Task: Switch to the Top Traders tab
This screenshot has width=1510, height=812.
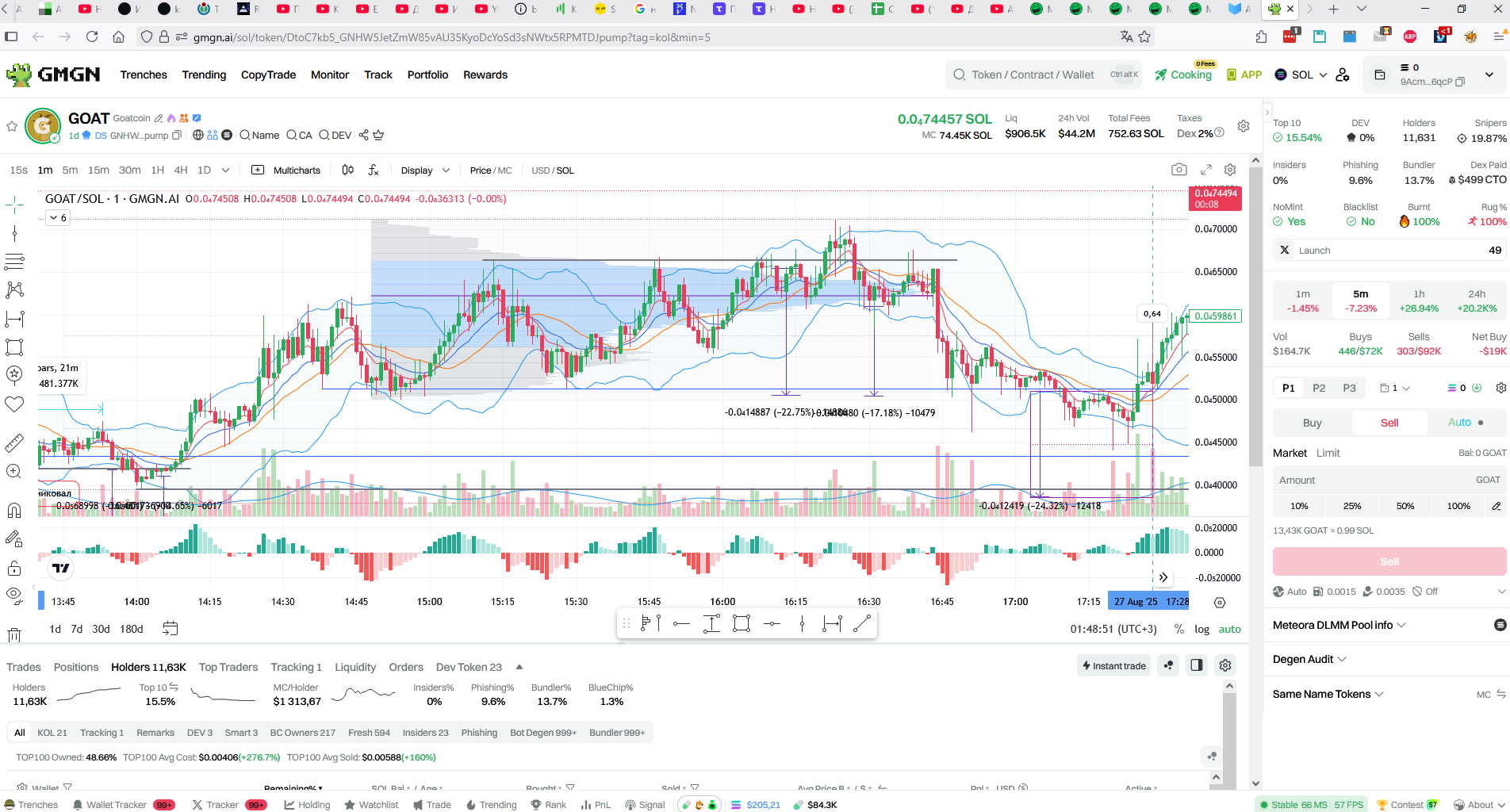Action: [x=228, y=667]
